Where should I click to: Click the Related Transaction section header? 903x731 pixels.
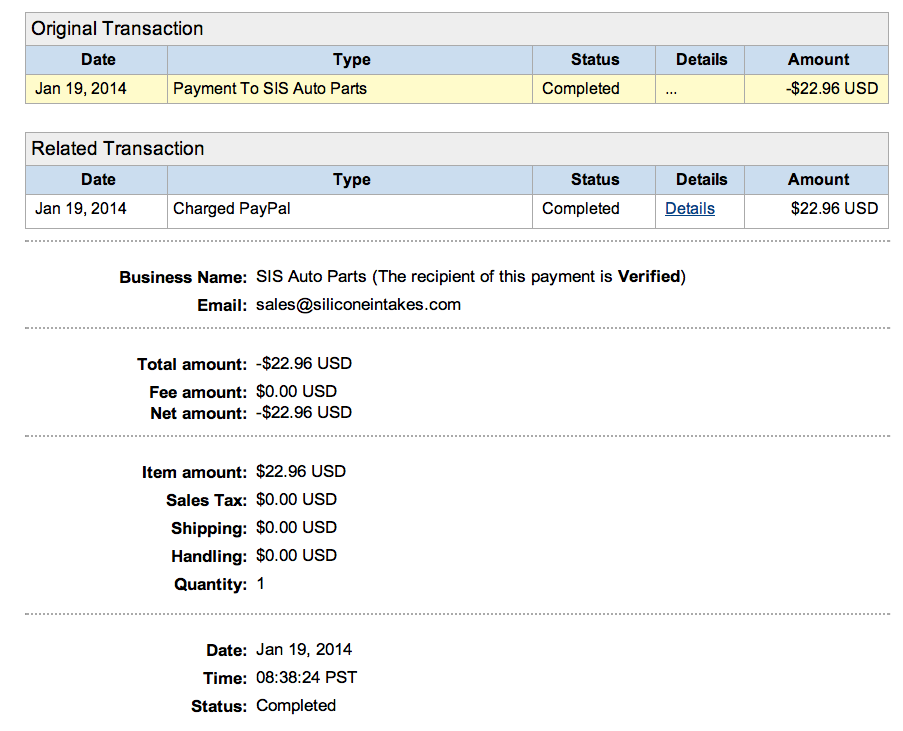click(x=457, y=149)
